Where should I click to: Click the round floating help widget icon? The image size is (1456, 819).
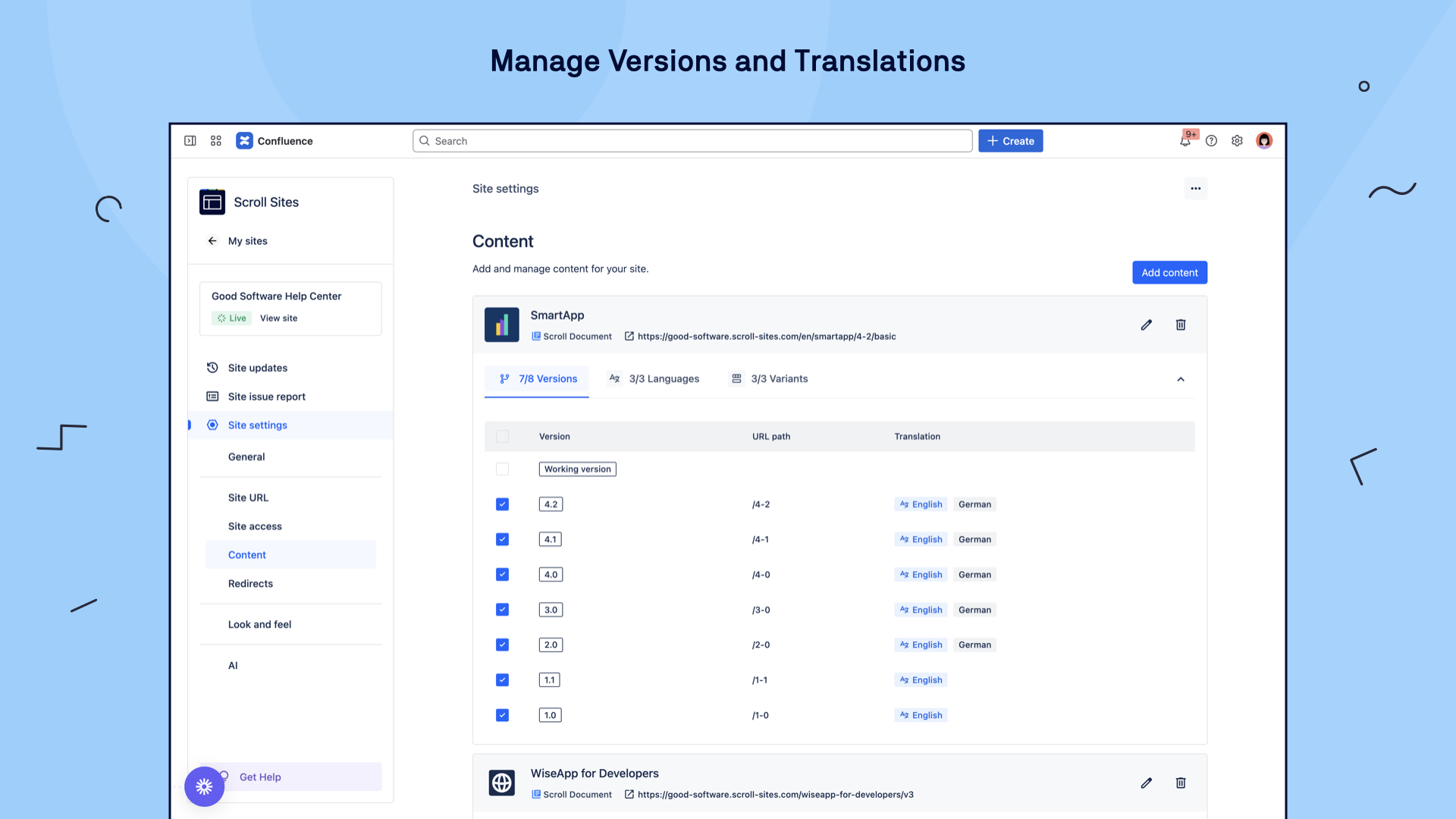[x=204, y=786]
